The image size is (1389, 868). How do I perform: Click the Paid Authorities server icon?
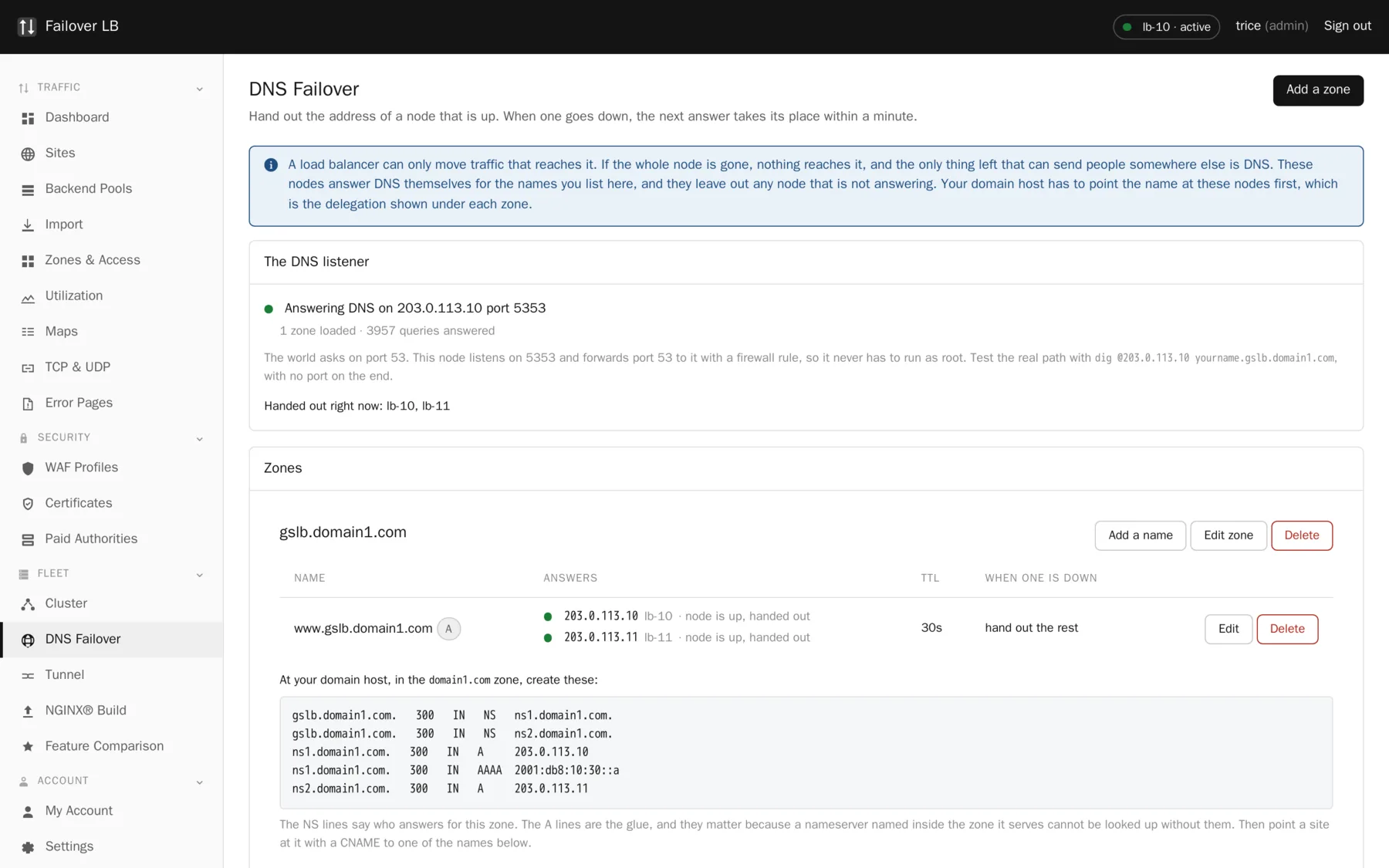(x=28, y=539)
